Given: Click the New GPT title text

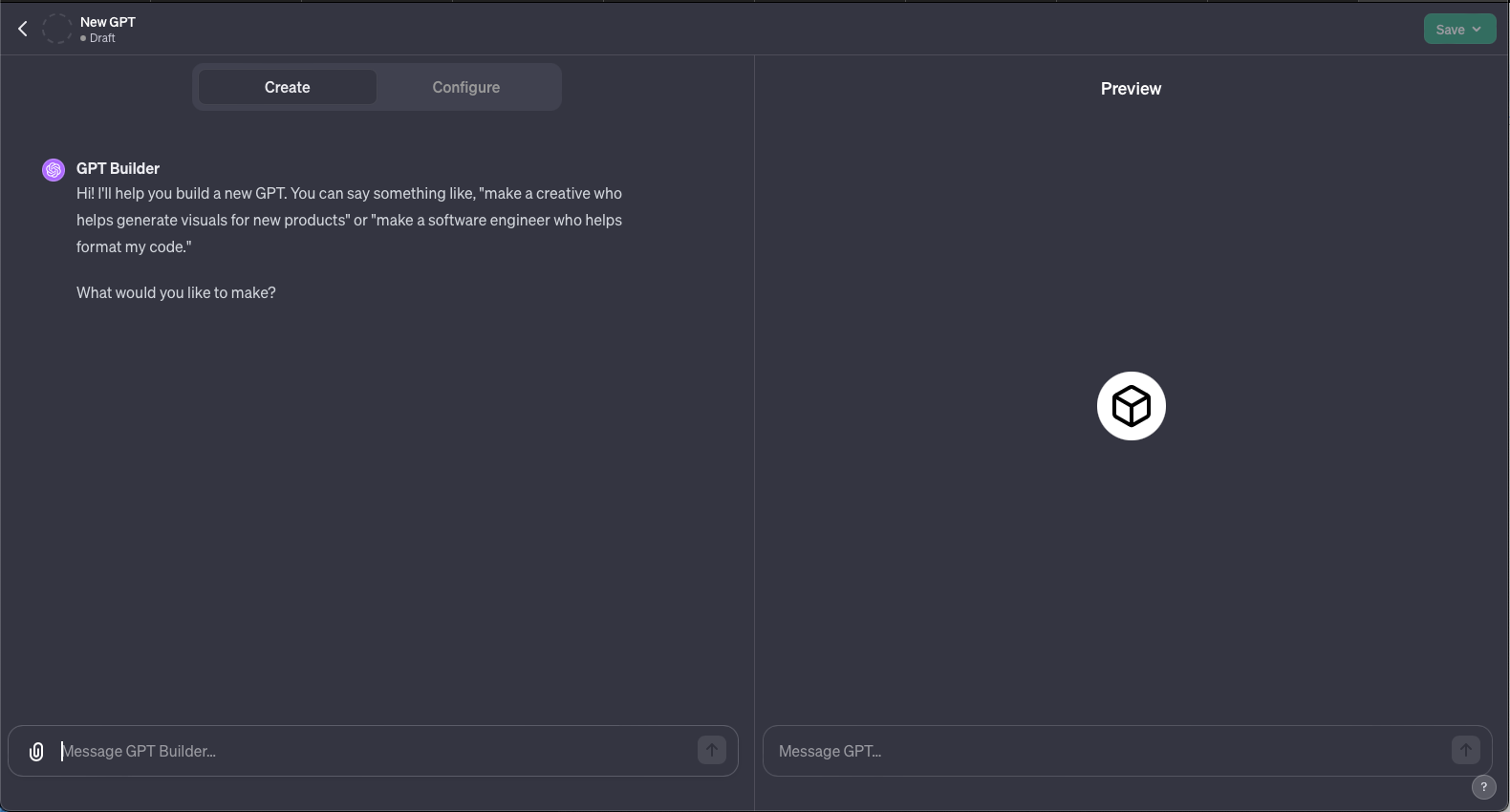Looking at the screenshot, I should pyautogui.click(x=108, y=22).
